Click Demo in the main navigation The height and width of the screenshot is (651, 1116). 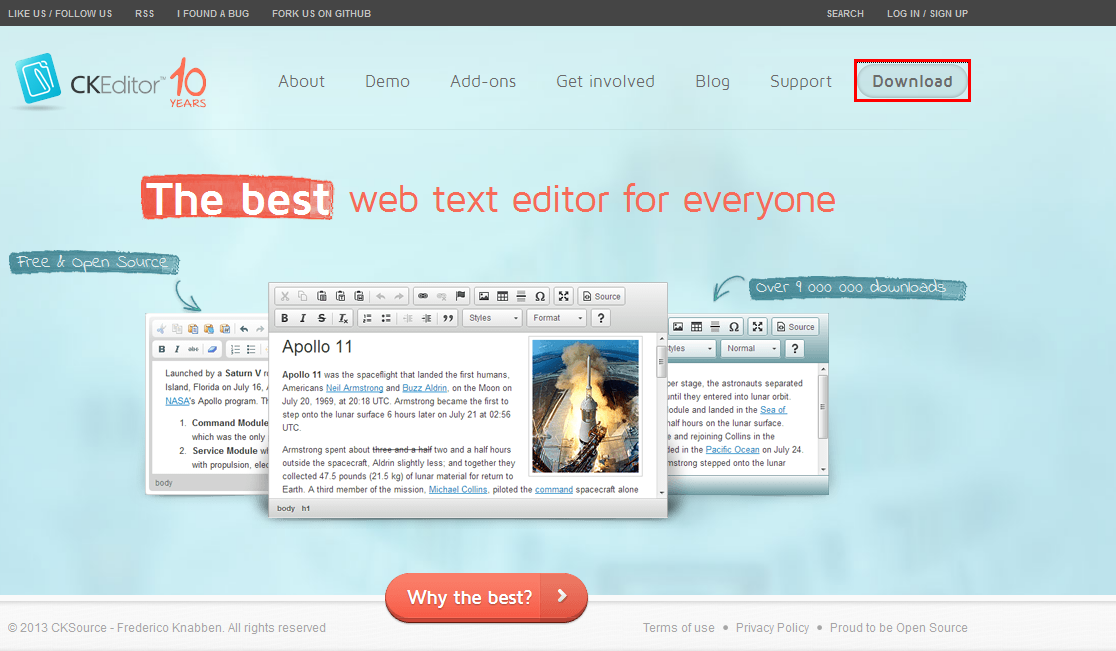coord(387,81)
